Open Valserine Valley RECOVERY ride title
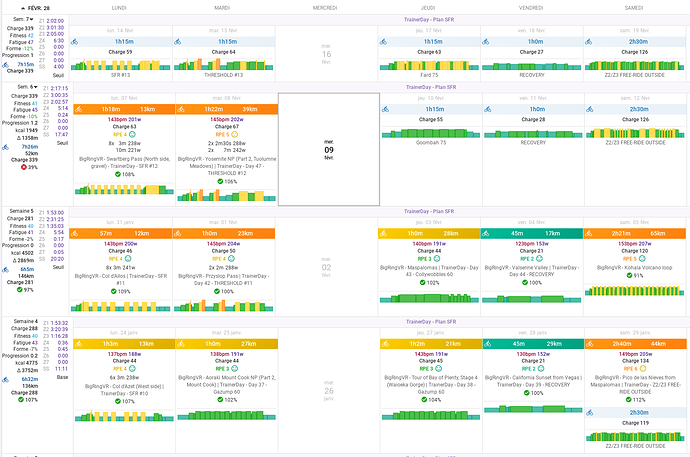The width and height of the screenshot is (690, 457). point(532,271)
